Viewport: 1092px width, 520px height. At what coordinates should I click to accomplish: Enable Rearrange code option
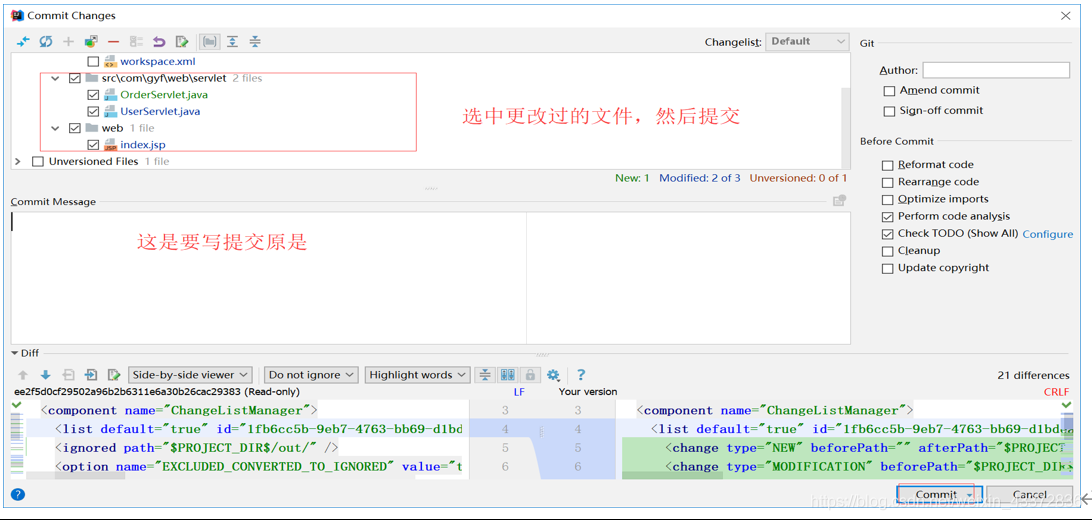(x=887, y=182)
